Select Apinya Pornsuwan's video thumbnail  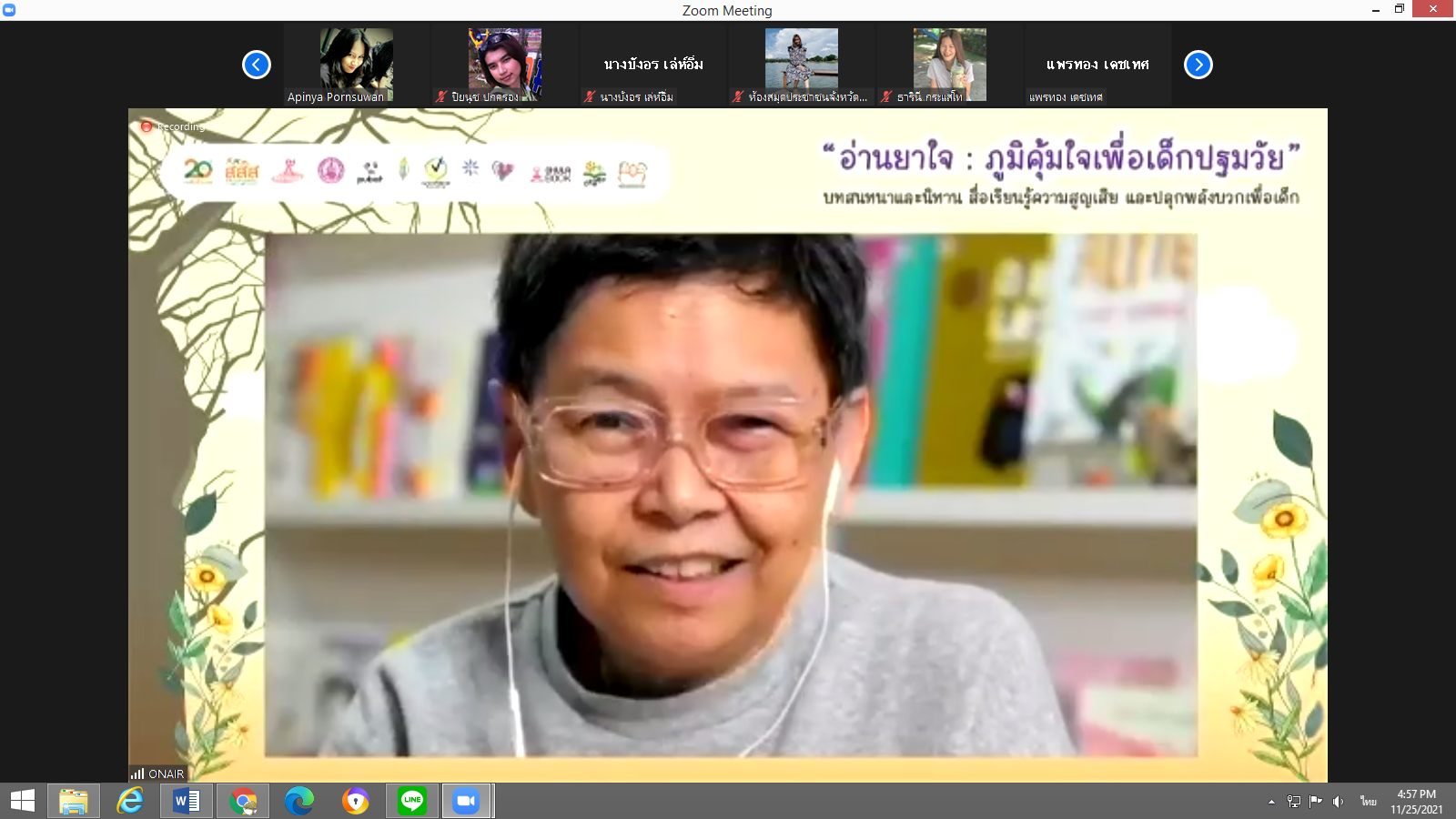click(x=356, y=64)
